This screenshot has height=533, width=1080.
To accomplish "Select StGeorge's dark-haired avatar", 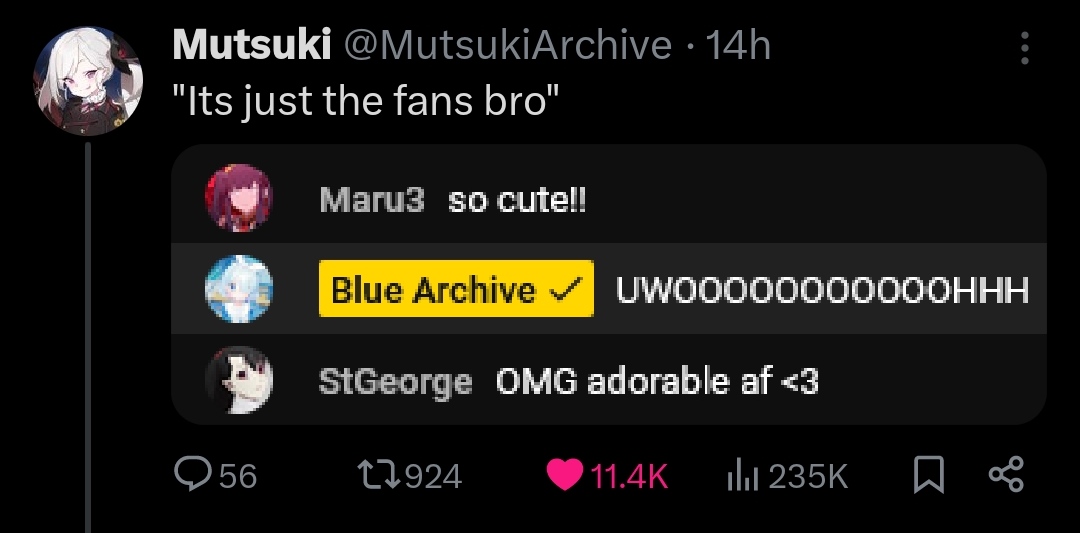I will click(x=239, y=379).
